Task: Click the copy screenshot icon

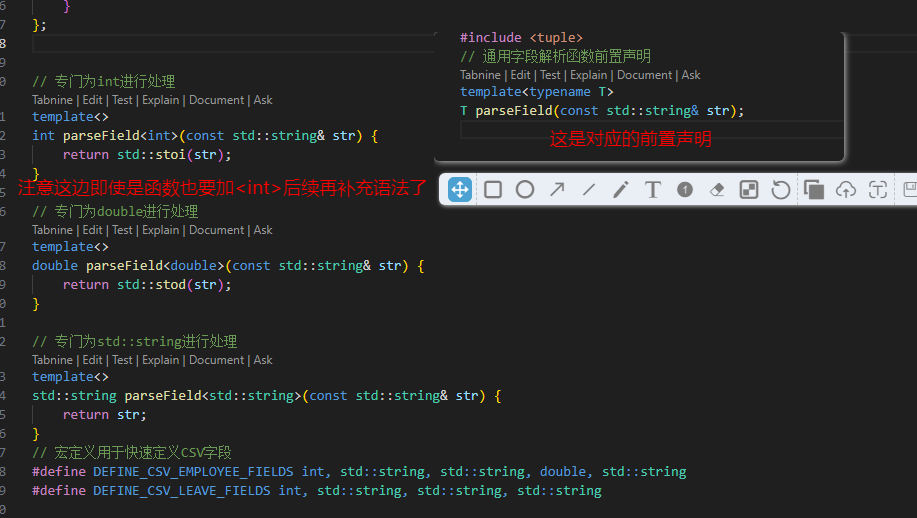Action: (814, 189)
